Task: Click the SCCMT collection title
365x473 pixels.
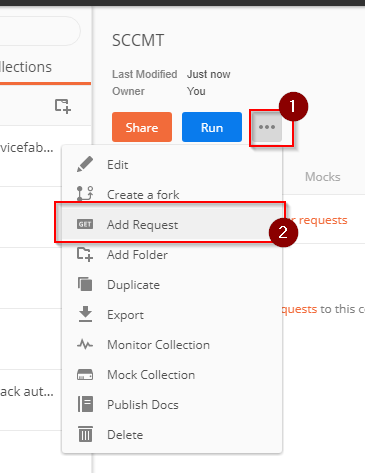Action: click(138, 41)
